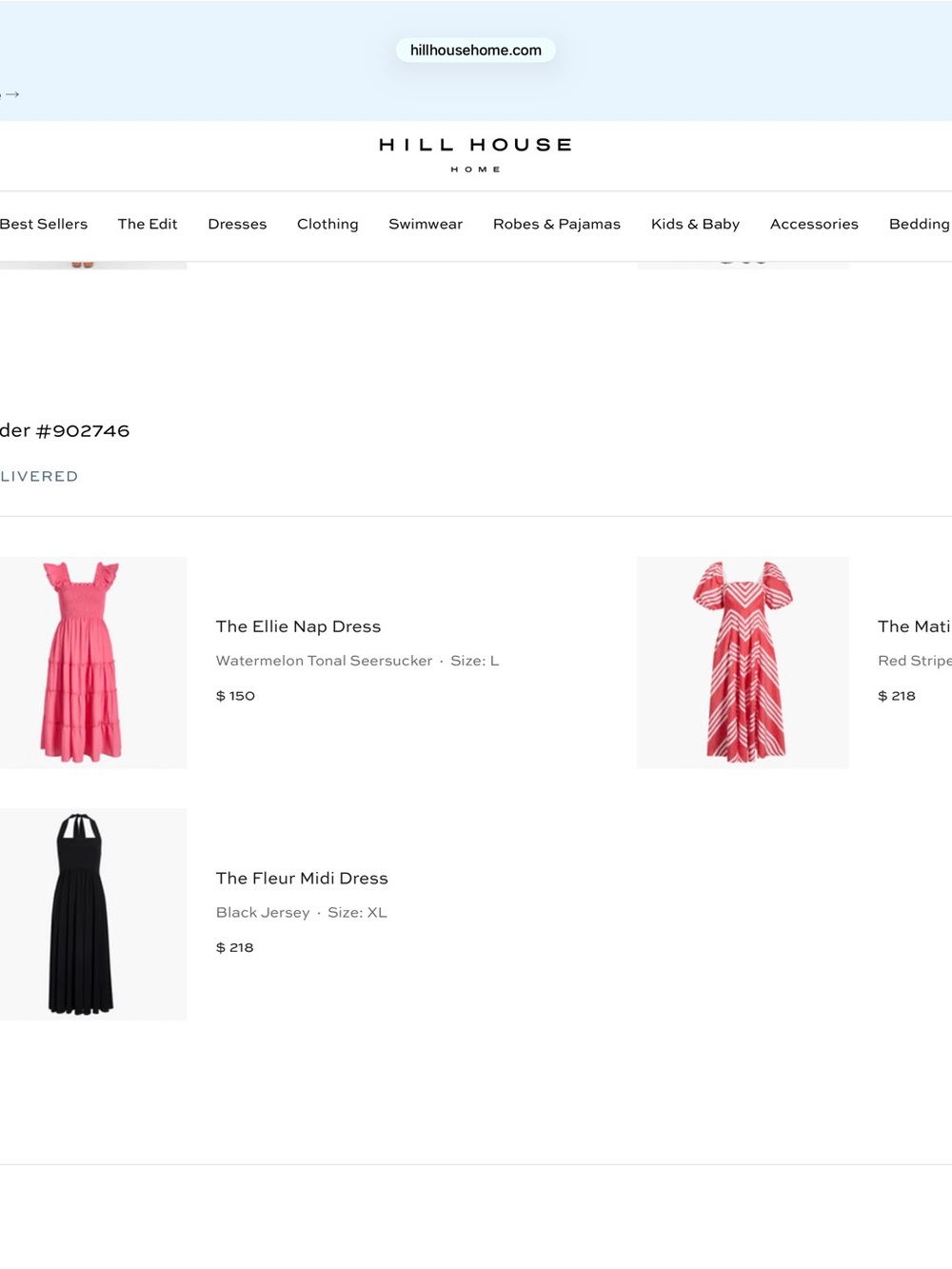
Task: Open The Mati dress title link
Action: [x=914, y=626]
